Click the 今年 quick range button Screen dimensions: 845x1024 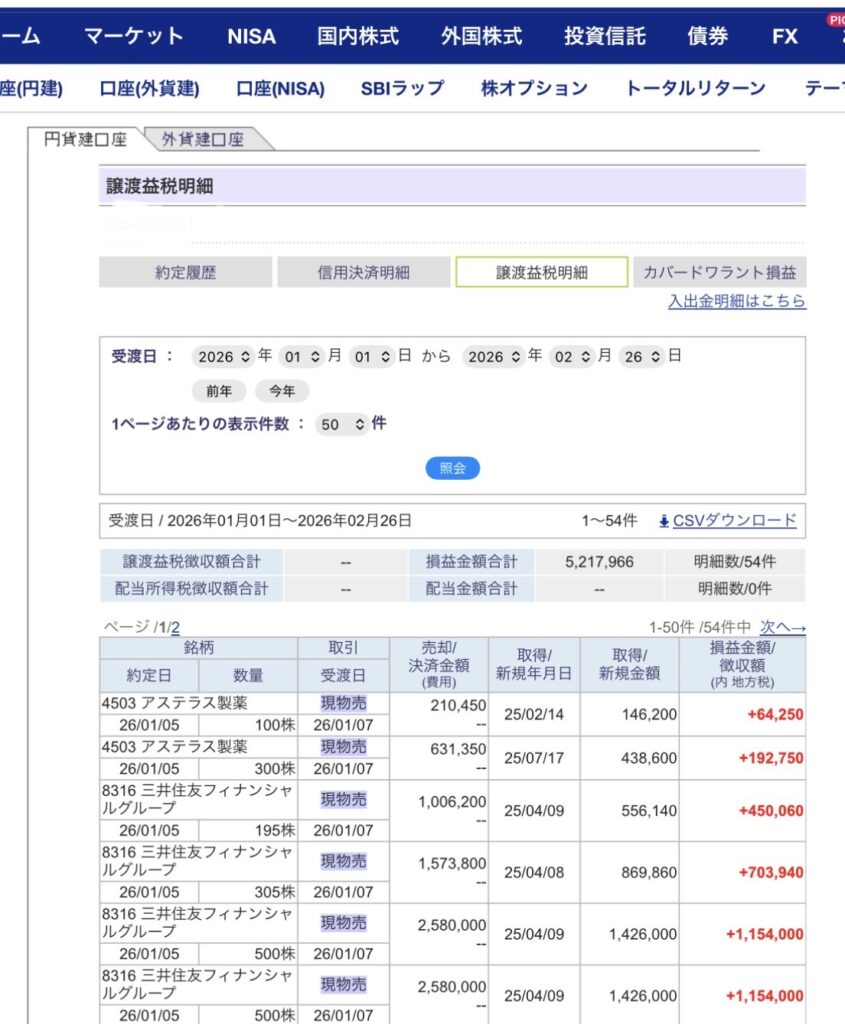click(282, 391)
